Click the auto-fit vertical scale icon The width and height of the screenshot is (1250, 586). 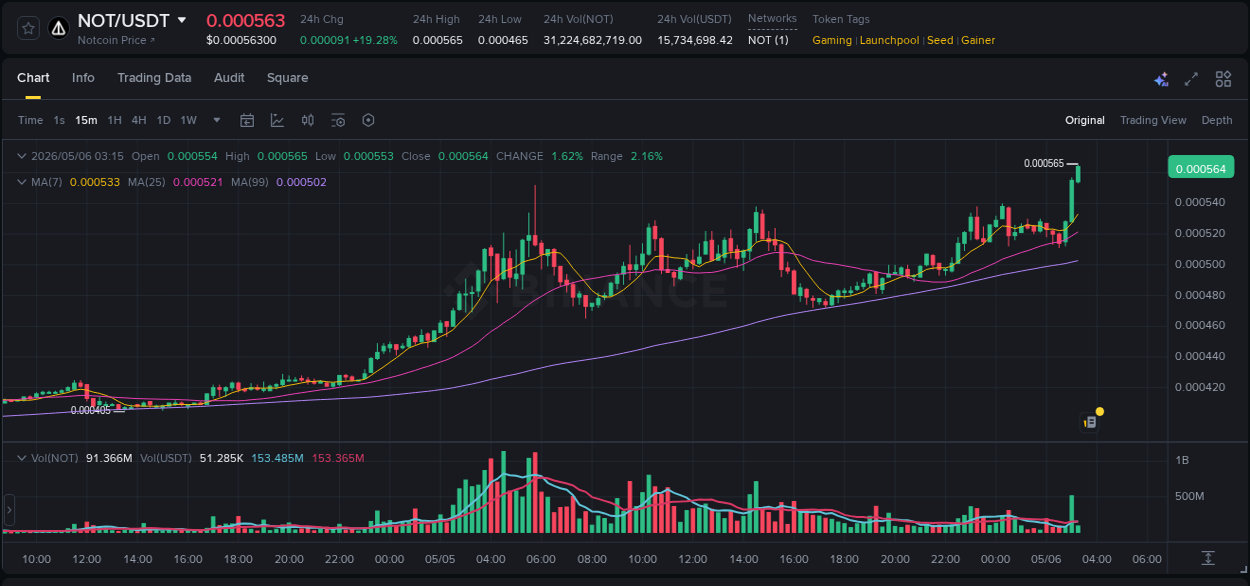click(x=1208, y=558)
